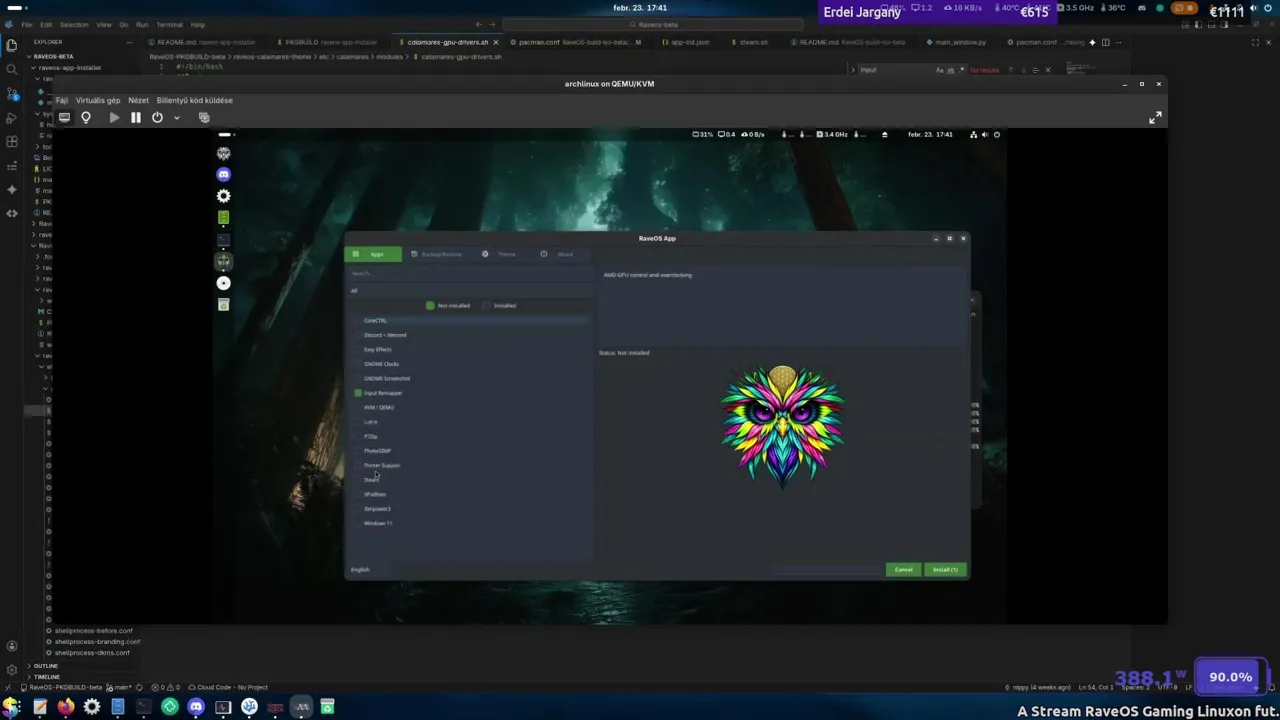Tick the CoreCTRL checkbox
Screen dimensions: 1280x720
tap(358, 320)
